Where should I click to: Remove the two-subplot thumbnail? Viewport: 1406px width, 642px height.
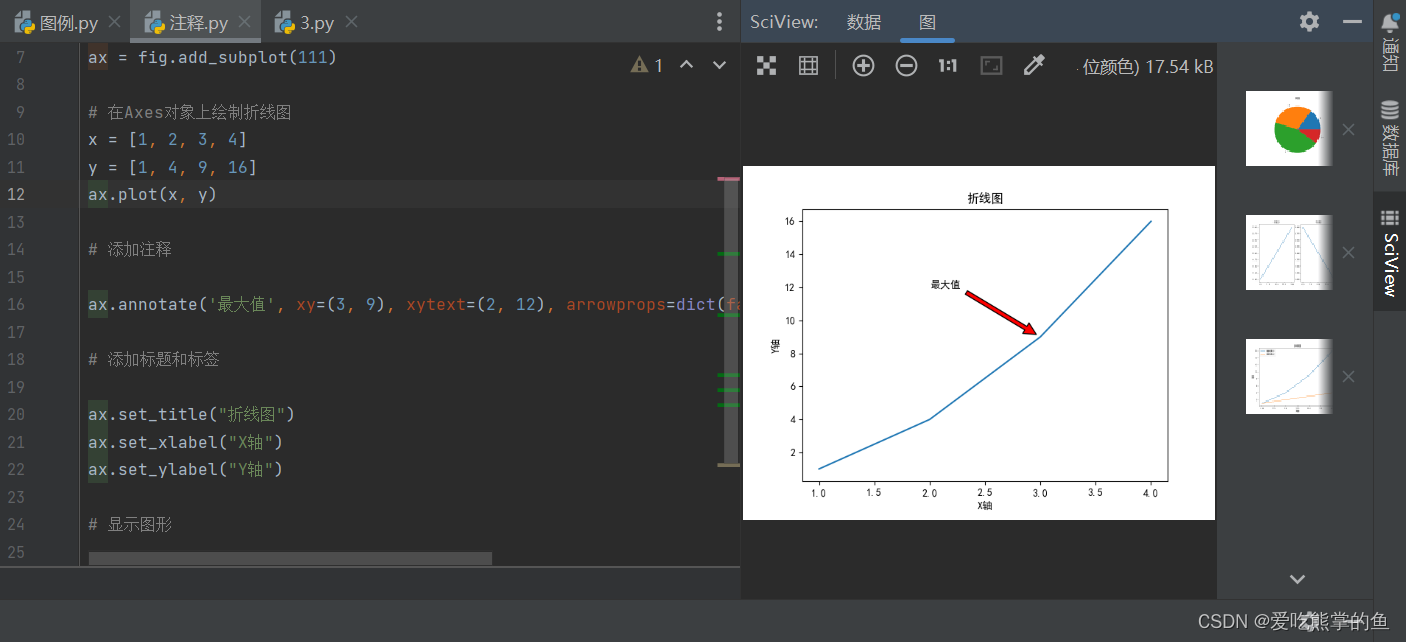click(x=1348, y=253)
